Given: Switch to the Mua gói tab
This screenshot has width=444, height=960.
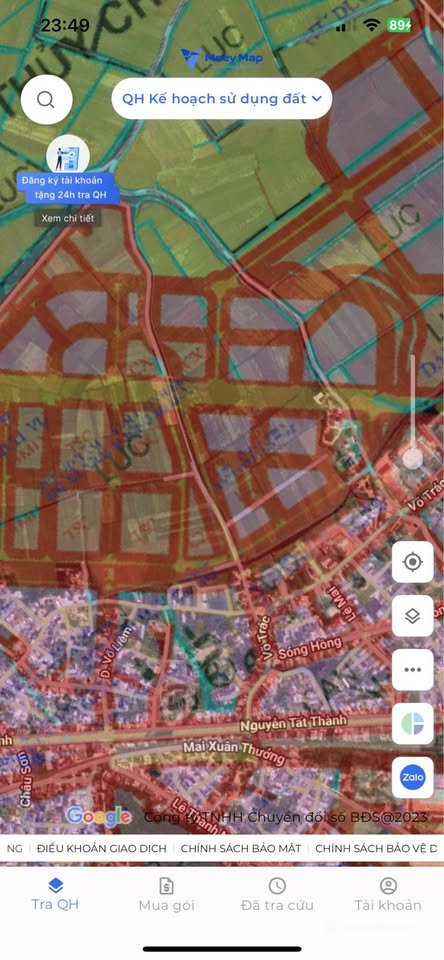Looking at the screenshot, I should (166, 894).
